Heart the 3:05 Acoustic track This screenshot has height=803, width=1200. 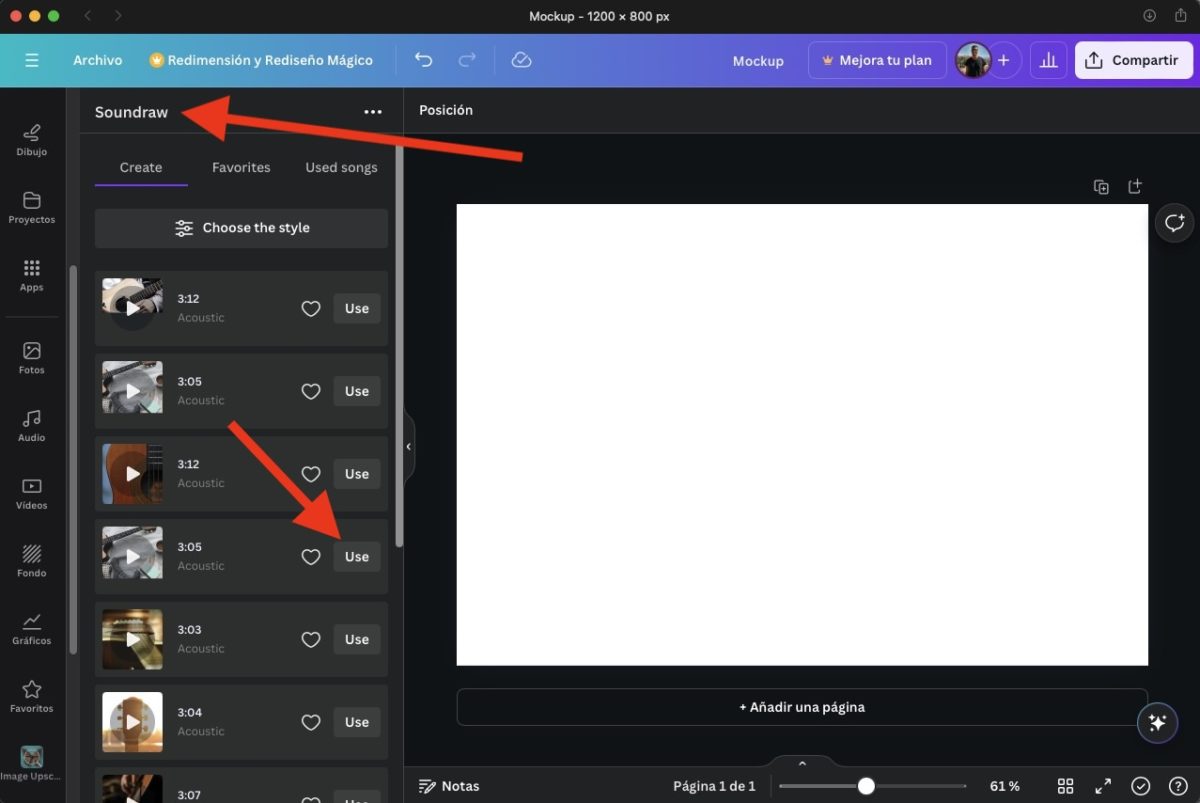click(310, 391)
